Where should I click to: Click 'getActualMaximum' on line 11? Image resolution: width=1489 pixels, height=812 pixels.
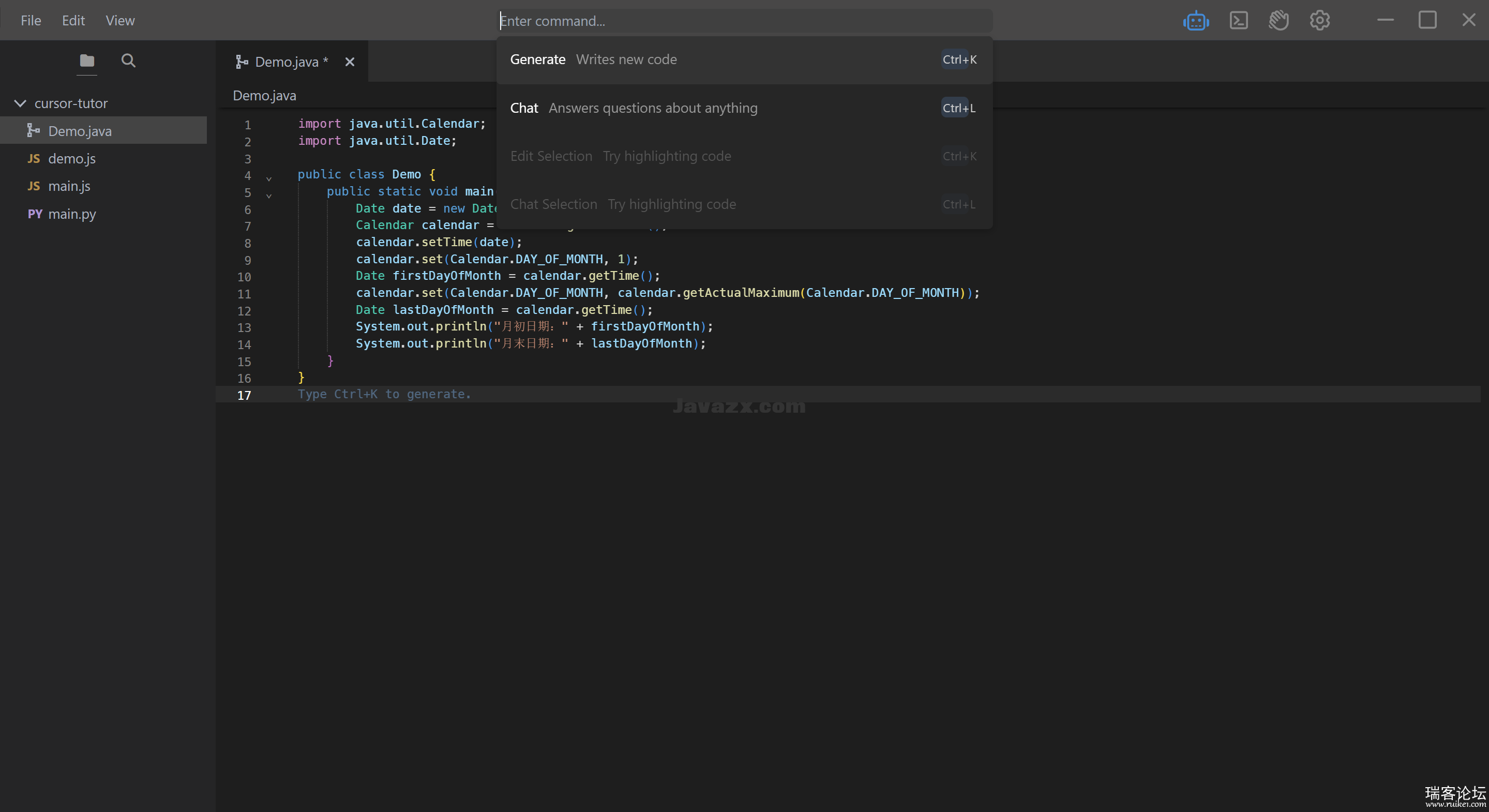click(x=741, y=293)
